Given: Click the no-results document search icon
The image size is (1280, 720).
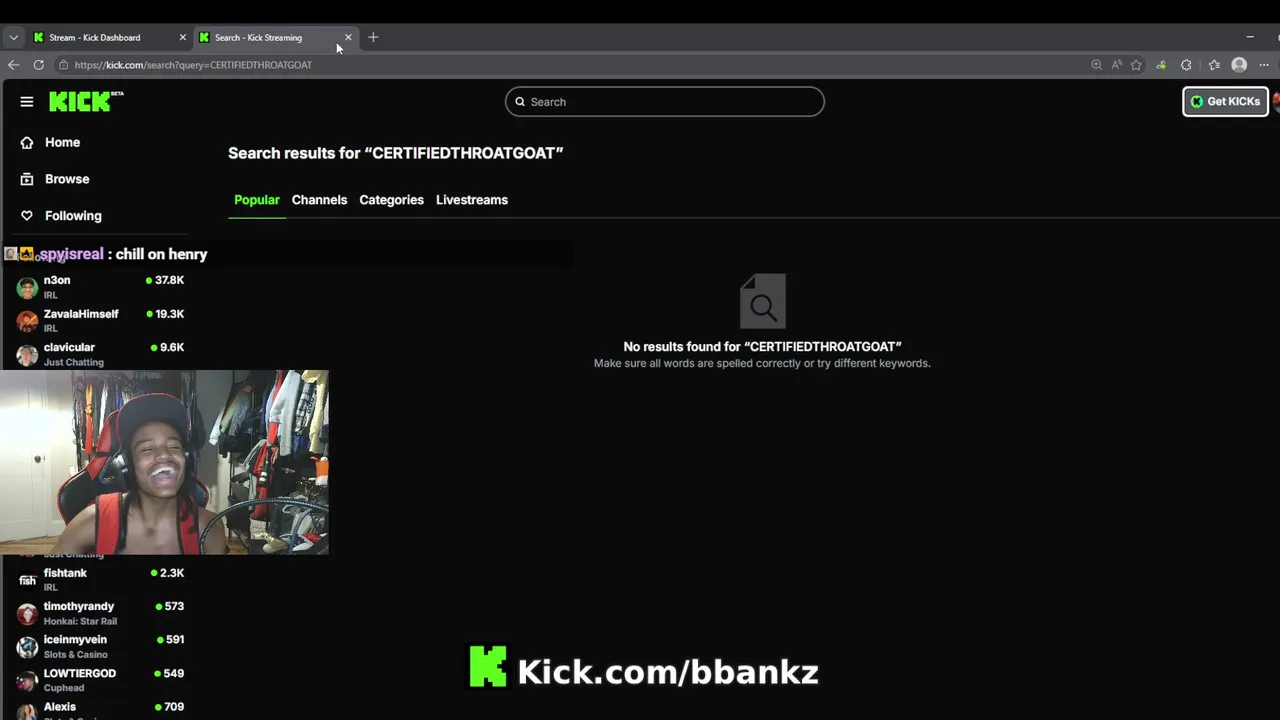Looking at the screenshot, I should (x=763, y=301).
